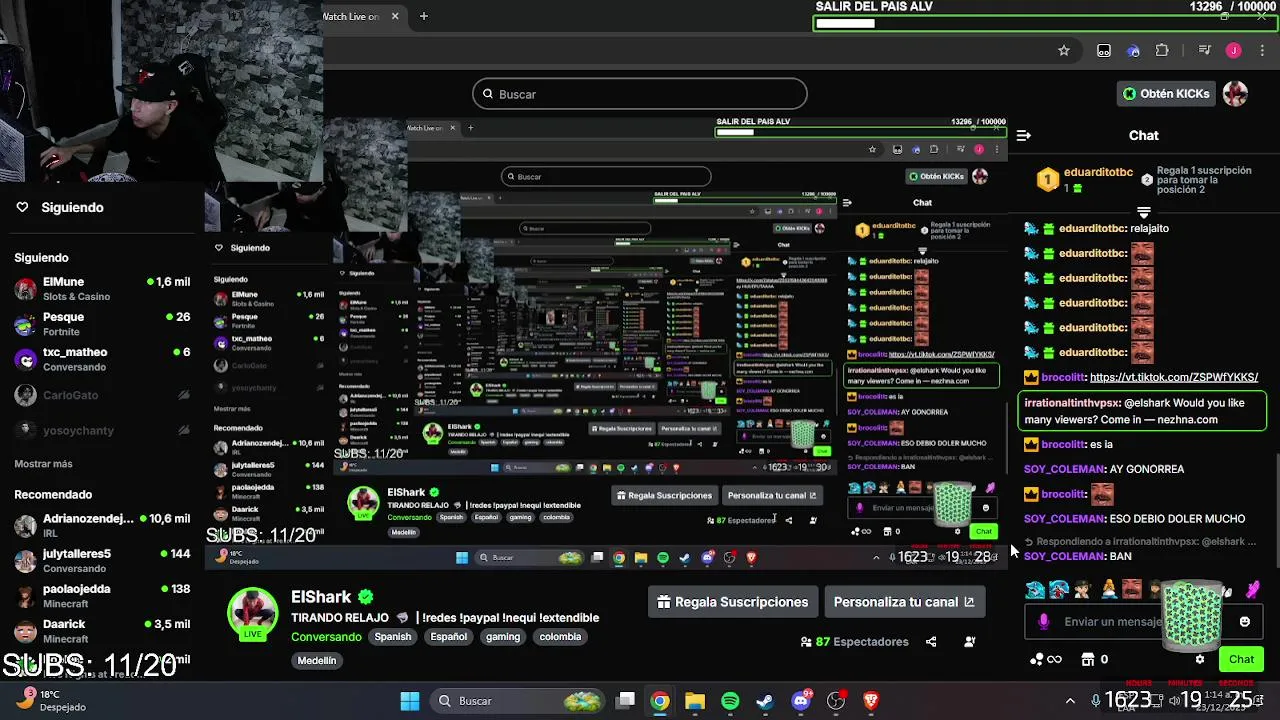
Task: Open the Kick user avatar menu
Action: [x=1236, y=94]
